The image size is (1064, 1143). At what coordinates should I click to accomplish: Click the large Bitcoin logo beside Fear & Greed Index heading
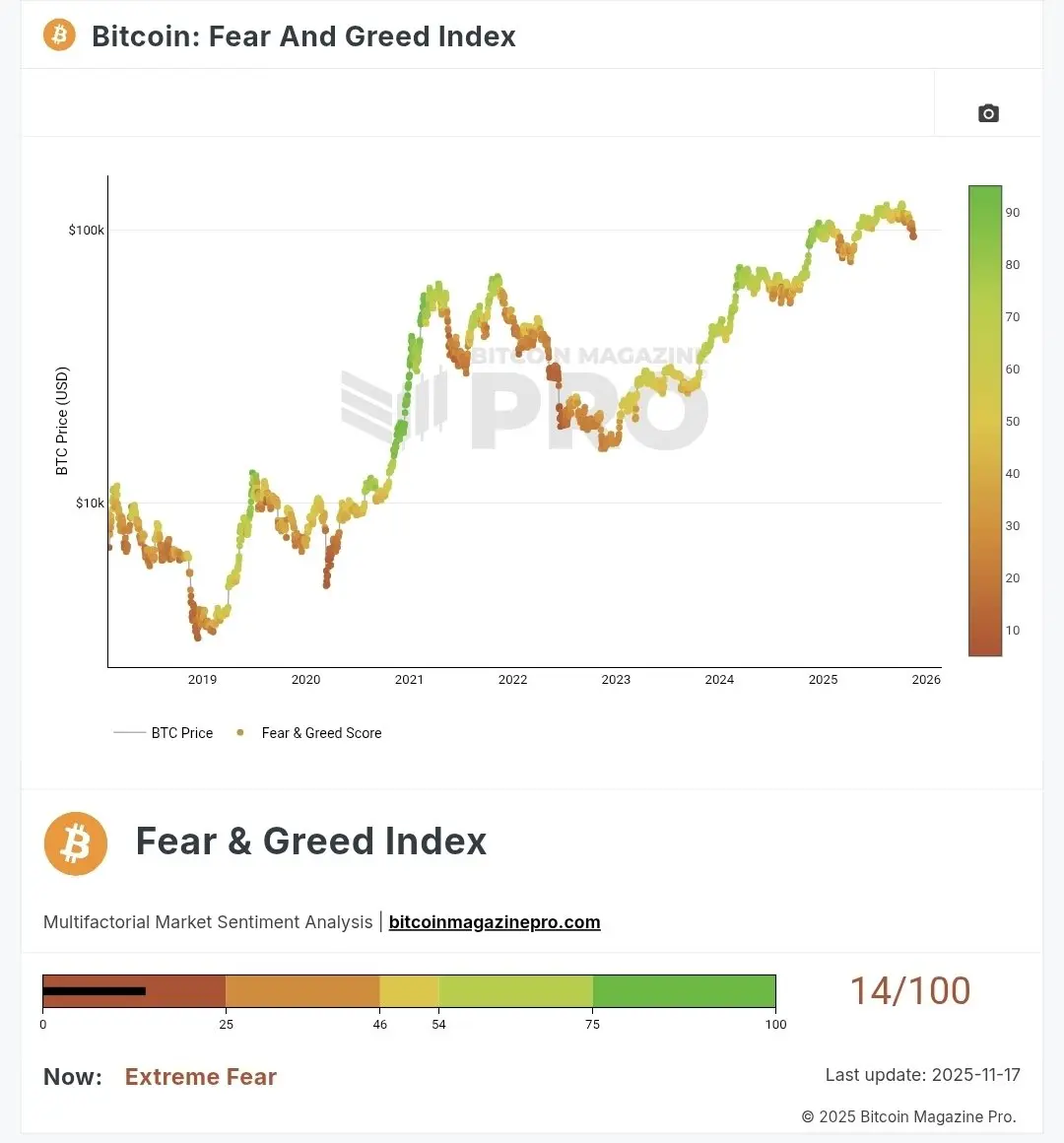click(x=76, y=843)
